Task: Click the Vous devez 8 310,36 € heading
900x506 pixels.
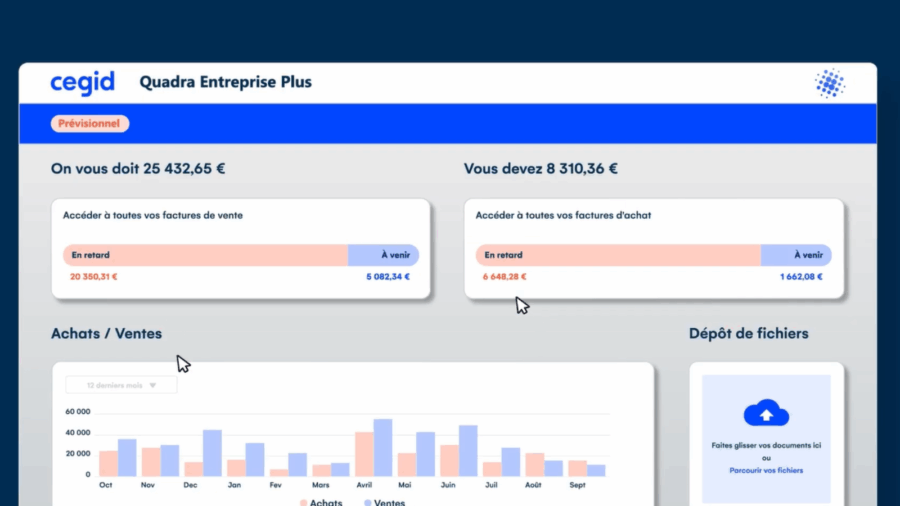Action: pyautogui.click(x=541, y=169)
